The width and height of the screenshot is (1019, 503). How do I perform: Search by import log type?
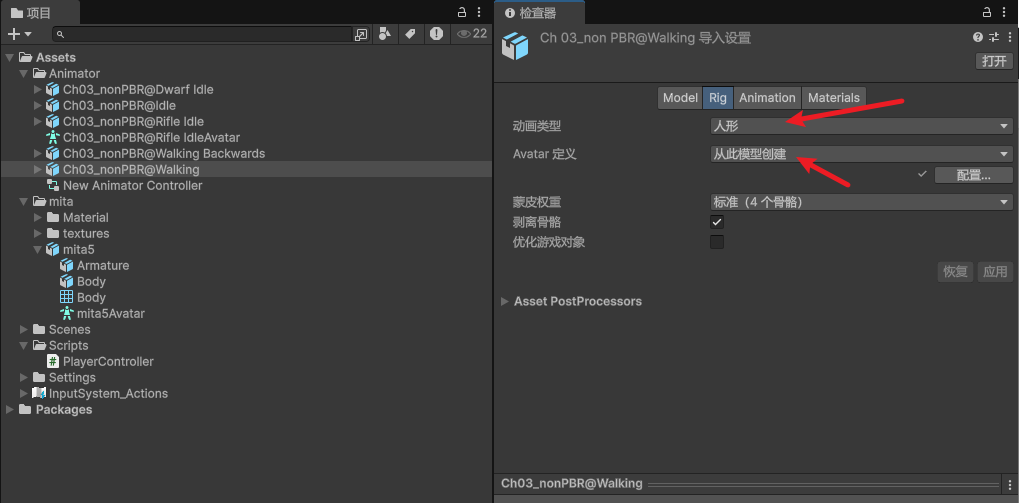[x=436, y=34]
